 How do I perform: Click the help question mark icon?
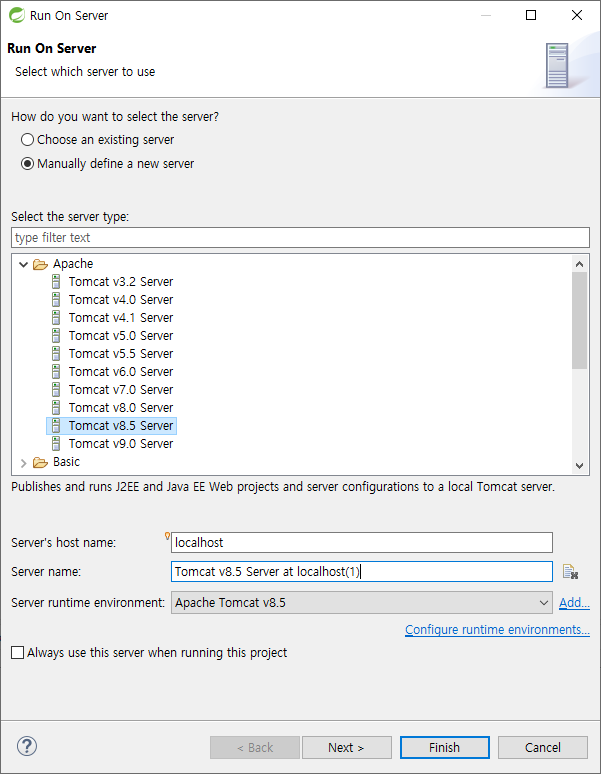tap(27, 746)
